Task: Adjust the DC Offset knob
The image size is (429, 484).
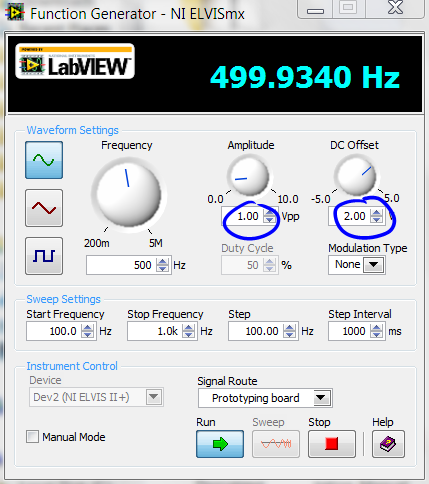Action: (356, 176)
